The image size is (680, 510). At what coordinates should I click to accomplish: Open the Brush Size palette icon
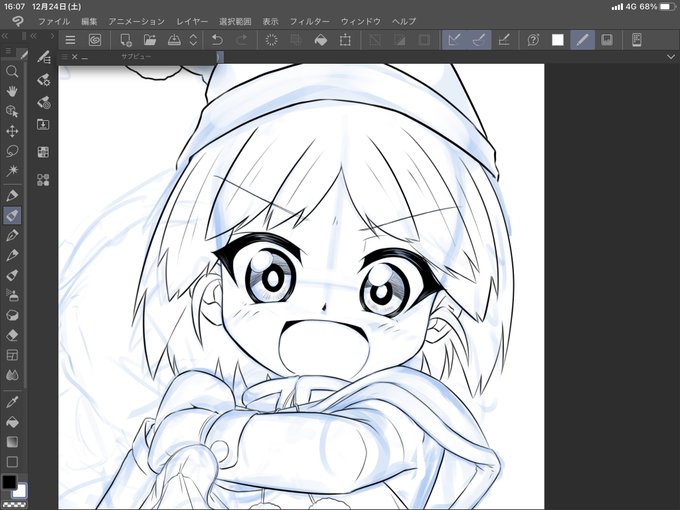click(43, 103)
